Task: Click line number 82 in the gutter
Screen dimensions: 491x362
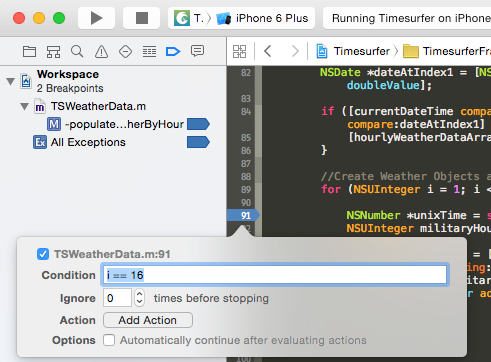Action: pos(246,72)
